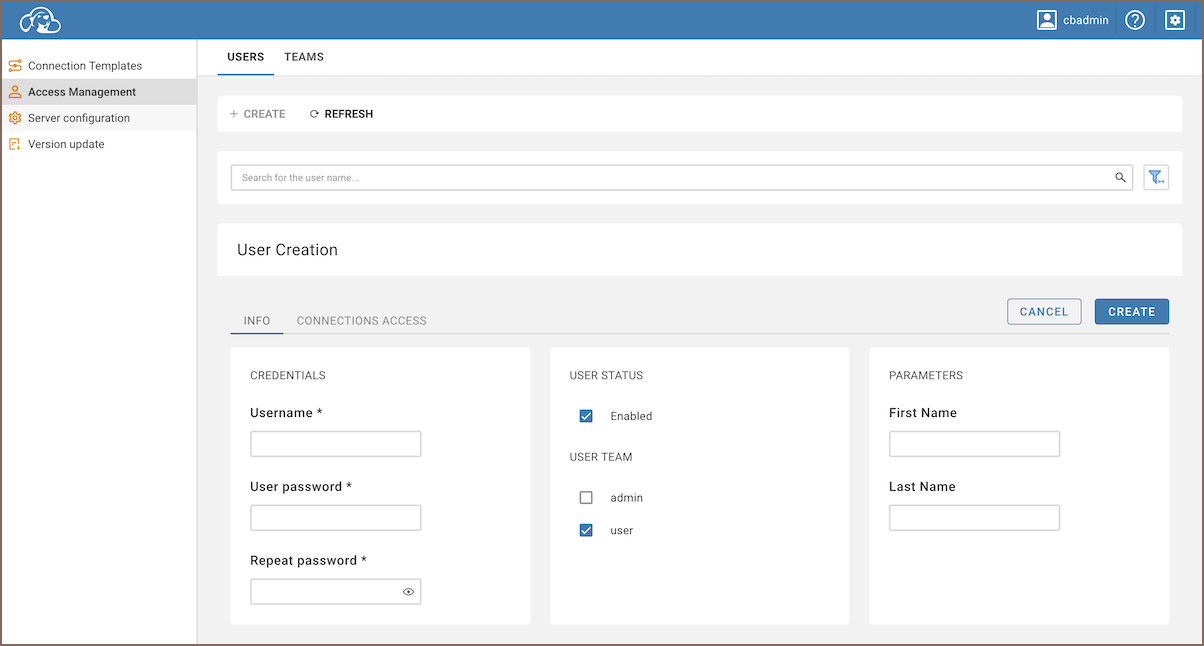Uncheck the user team checkbox
The height and width of the screenshot is (646, 1204).
(586, 531)
